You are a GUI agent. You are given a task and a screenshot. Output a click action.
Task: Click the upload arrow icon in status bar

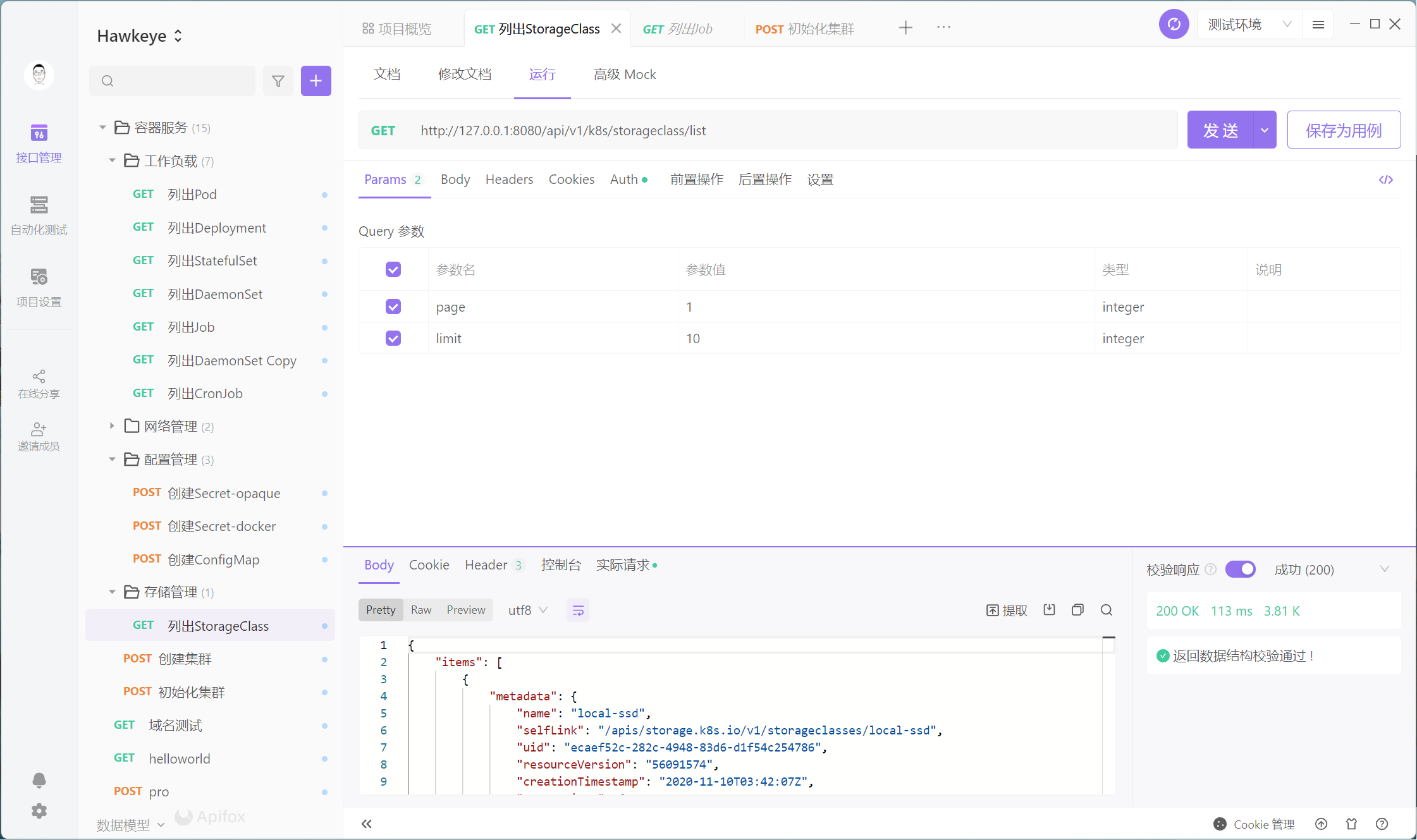tap(1322, 824)
